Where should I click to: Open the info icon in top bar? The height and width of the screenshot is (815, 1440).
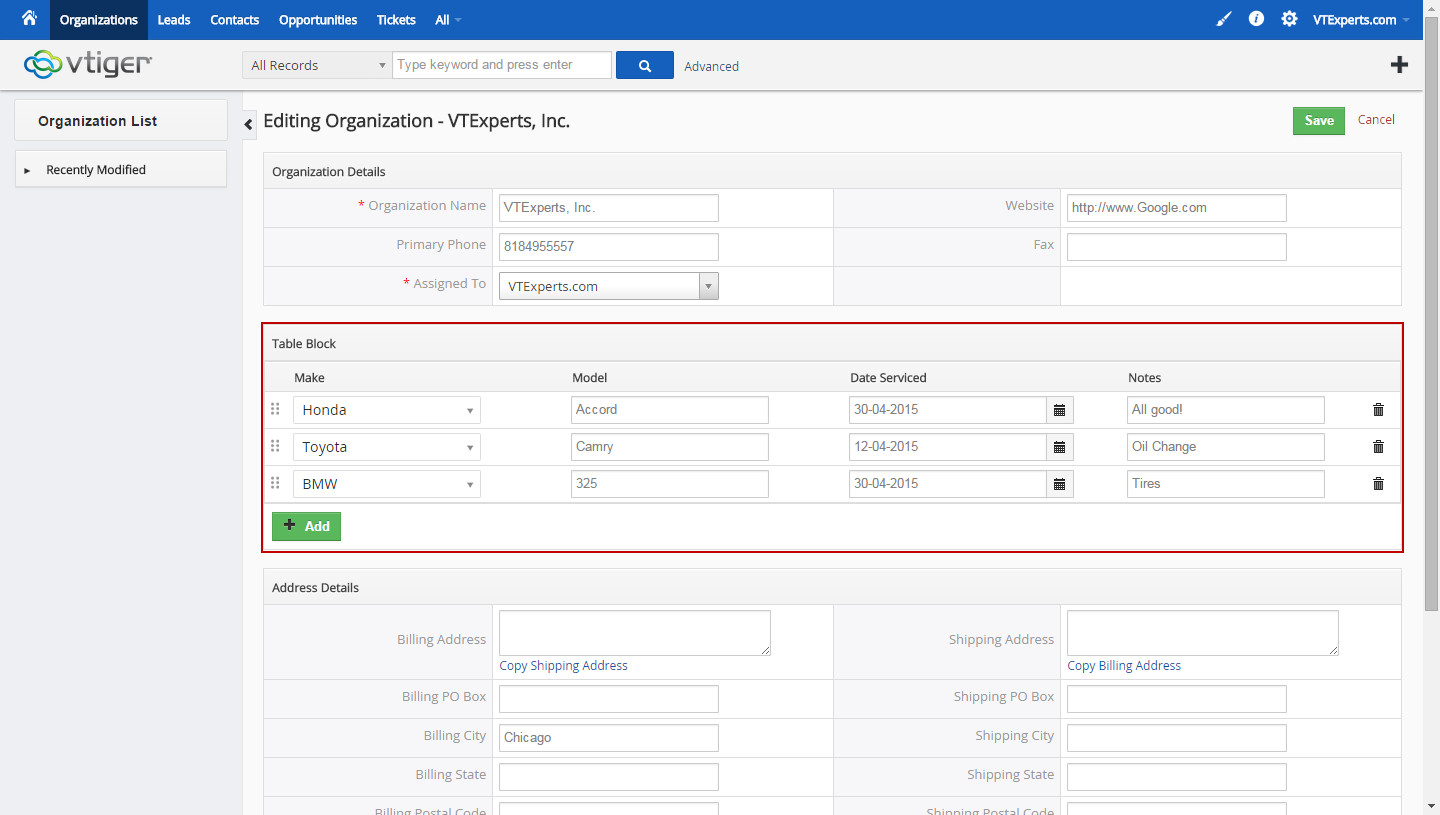coord(1256,19)
